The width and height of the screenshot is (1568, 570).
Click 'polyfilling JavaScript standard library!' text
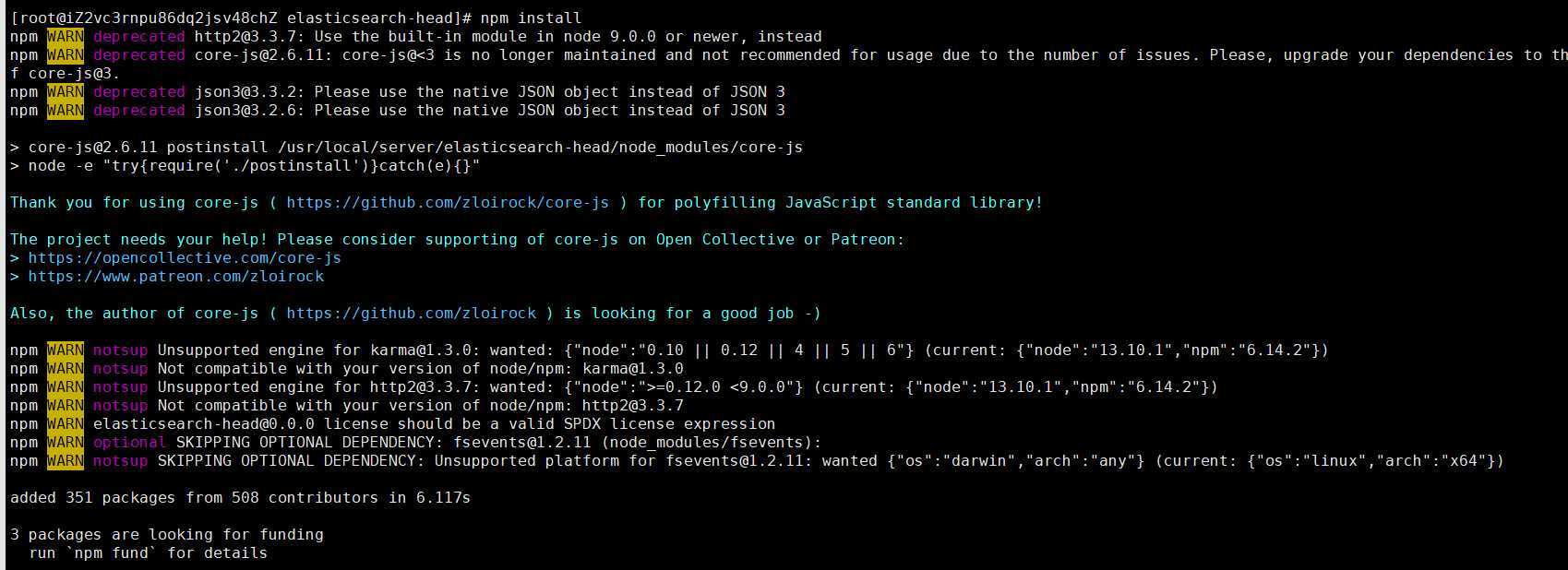858,202
